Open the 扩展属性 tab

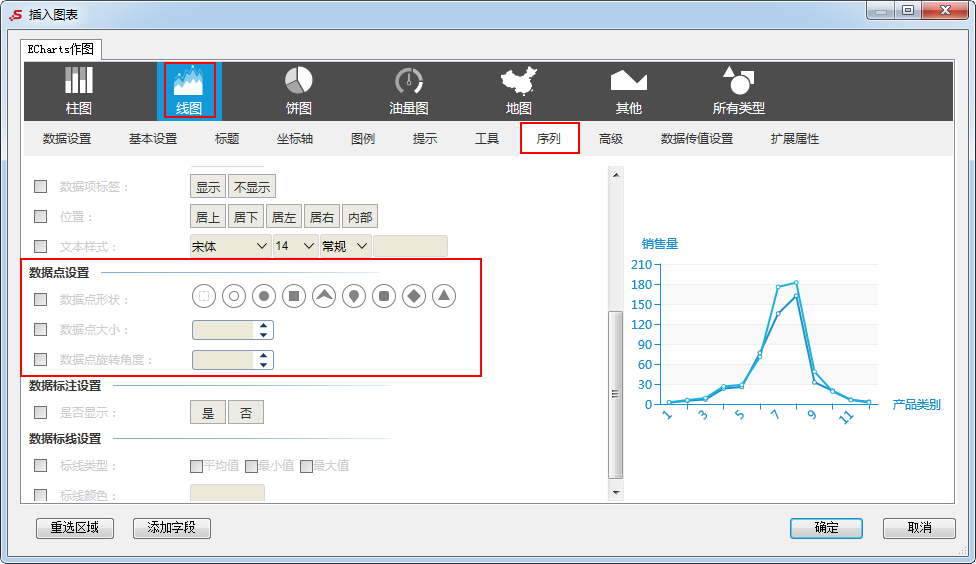pyautogui.click(x=795, y=139)
